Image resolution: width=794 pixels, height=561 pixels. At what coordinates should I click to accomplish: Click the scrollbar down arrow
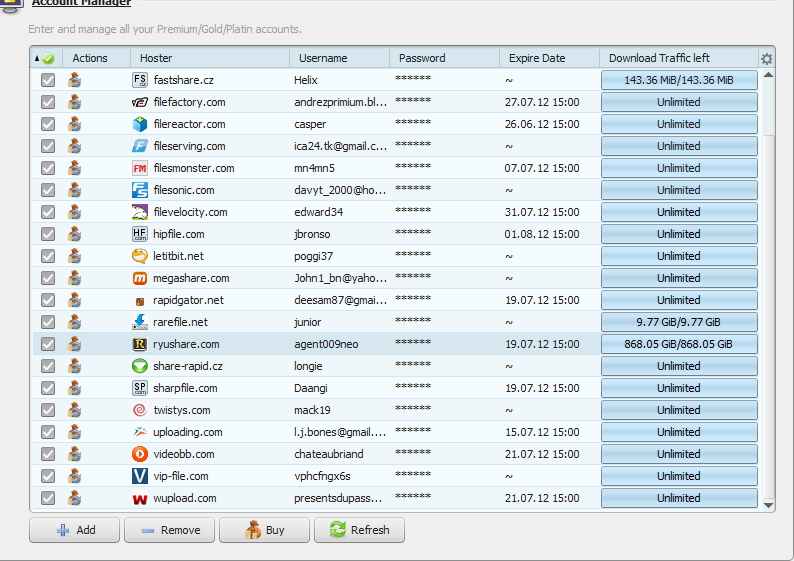(x=768, y=505)
